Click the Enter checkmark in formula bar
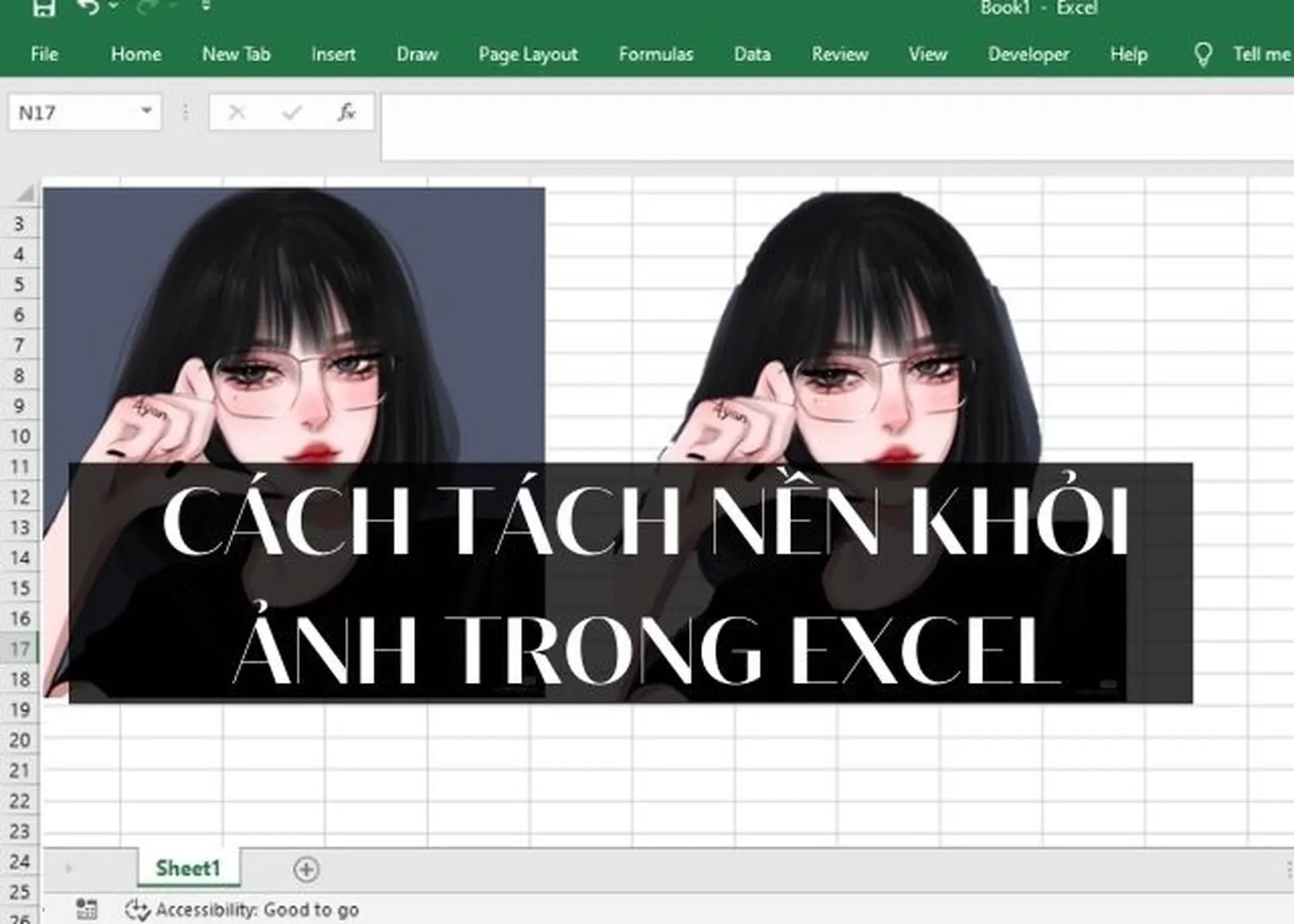 291,112
